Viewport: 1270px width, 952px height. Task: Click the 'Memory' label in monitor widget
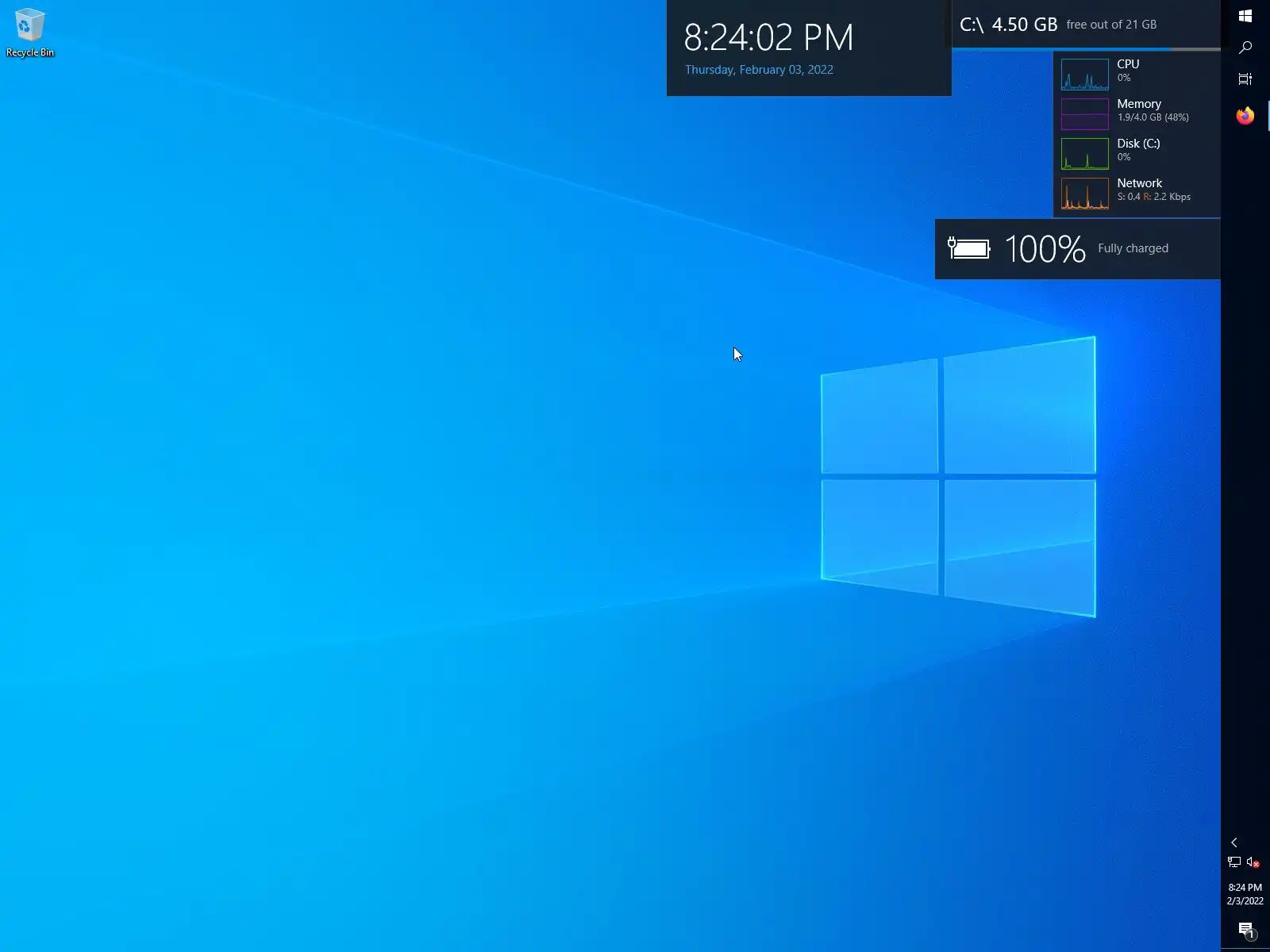[x=1139, y=104]
